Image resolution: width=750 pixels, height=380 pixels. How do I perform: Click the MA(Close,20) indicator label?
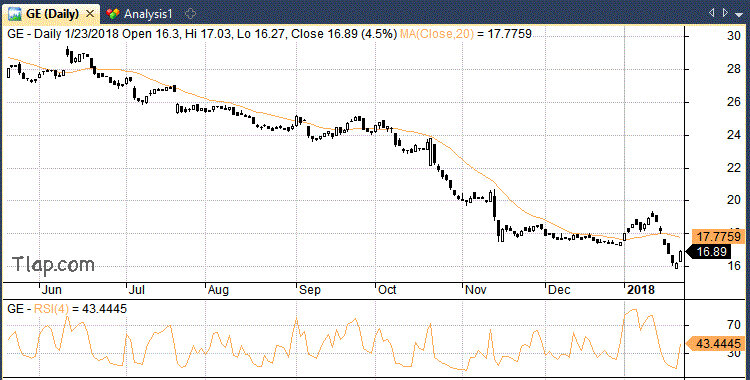point(438,34)
